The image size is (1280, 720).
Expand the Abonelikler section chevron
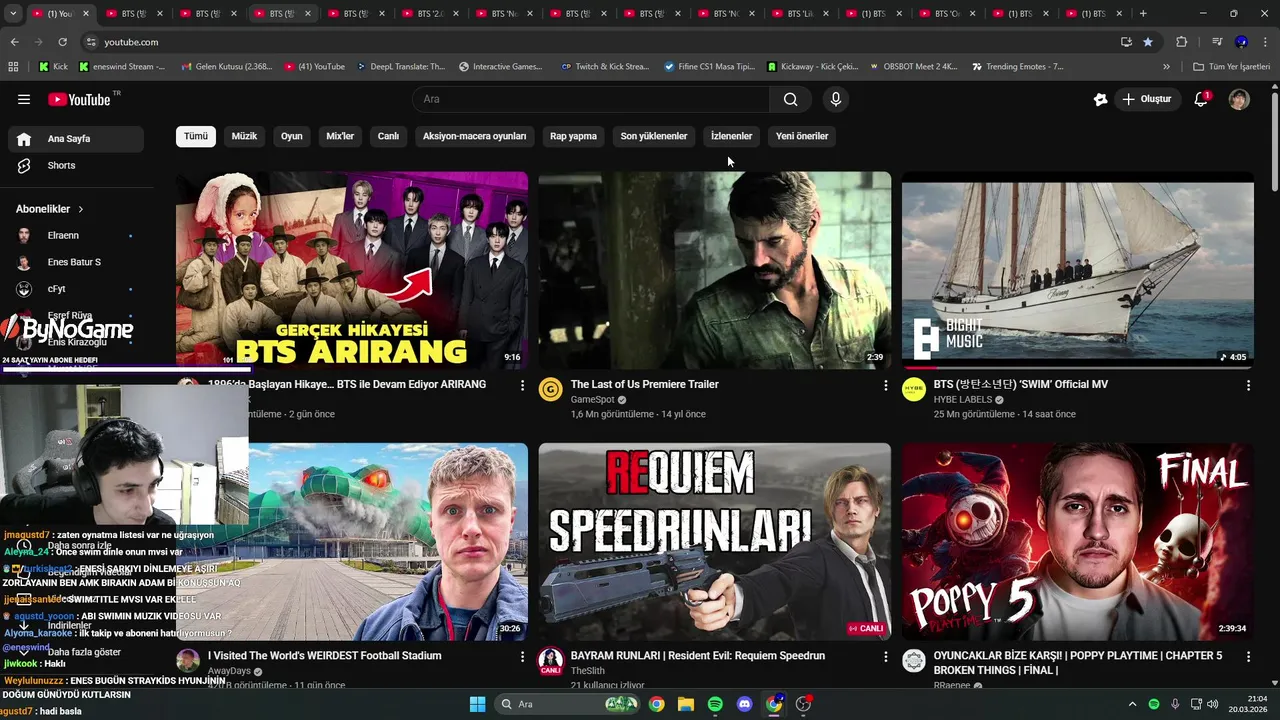tap(81, 209)
